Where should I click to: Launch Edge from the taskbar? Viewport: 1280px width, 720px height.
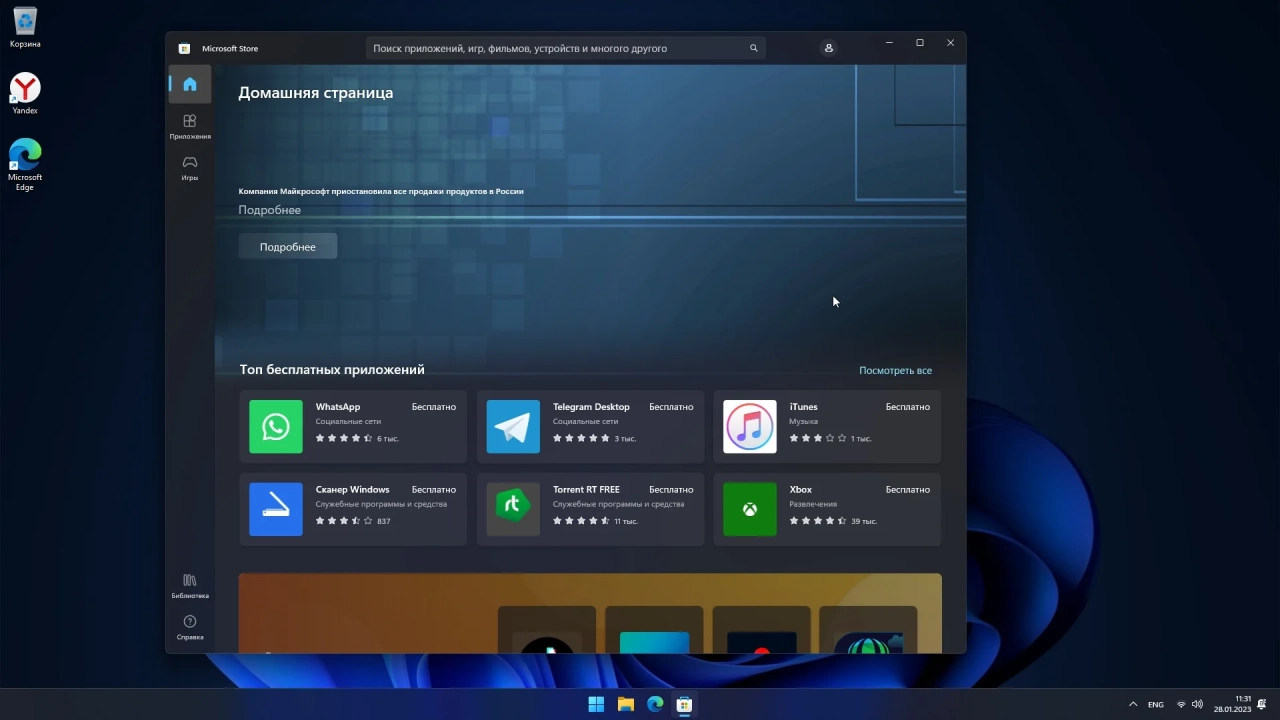tap(655, 704)
